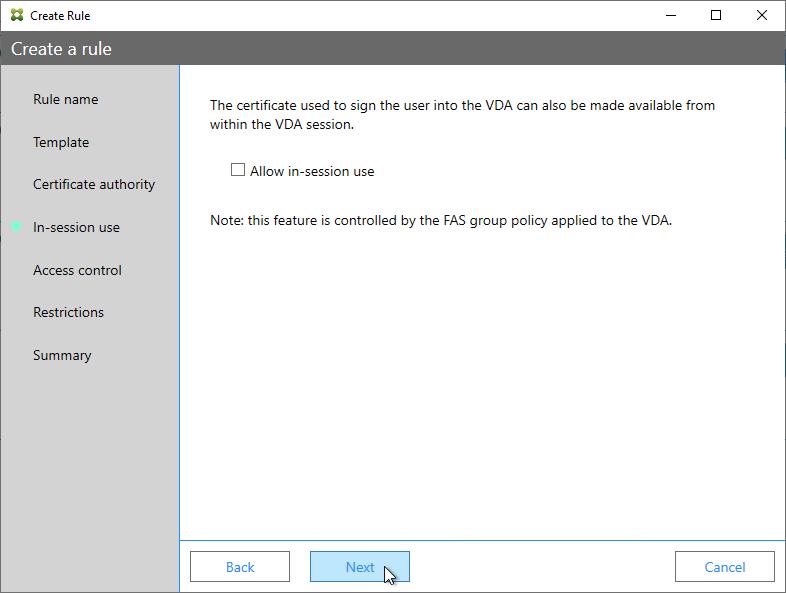Click the Back button
This screenshot has width=786, height=593.
click(x=240, y=566)
